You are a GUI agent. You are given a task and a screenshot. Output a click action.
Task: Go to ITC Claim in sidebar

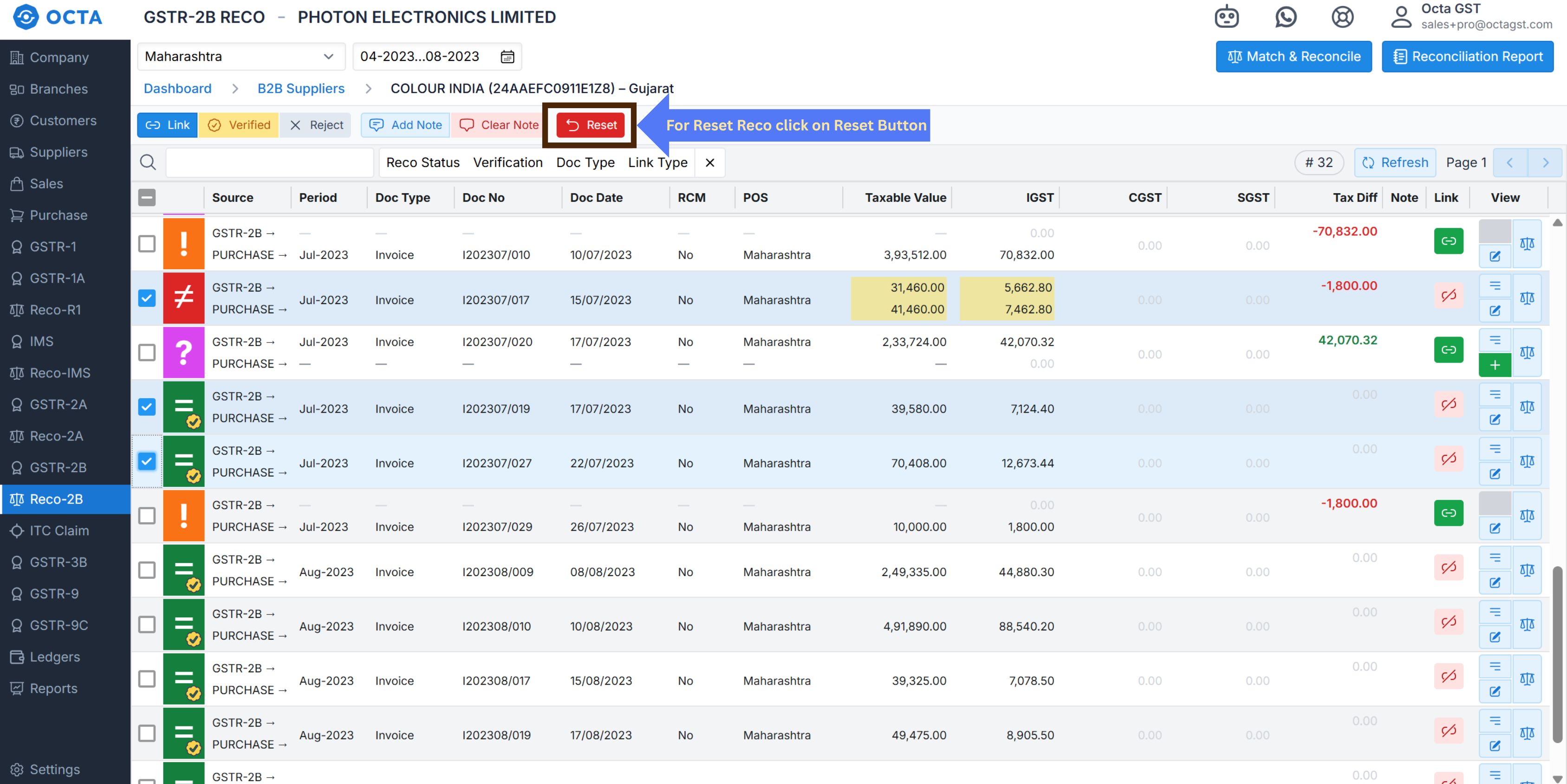click(59, 531)
